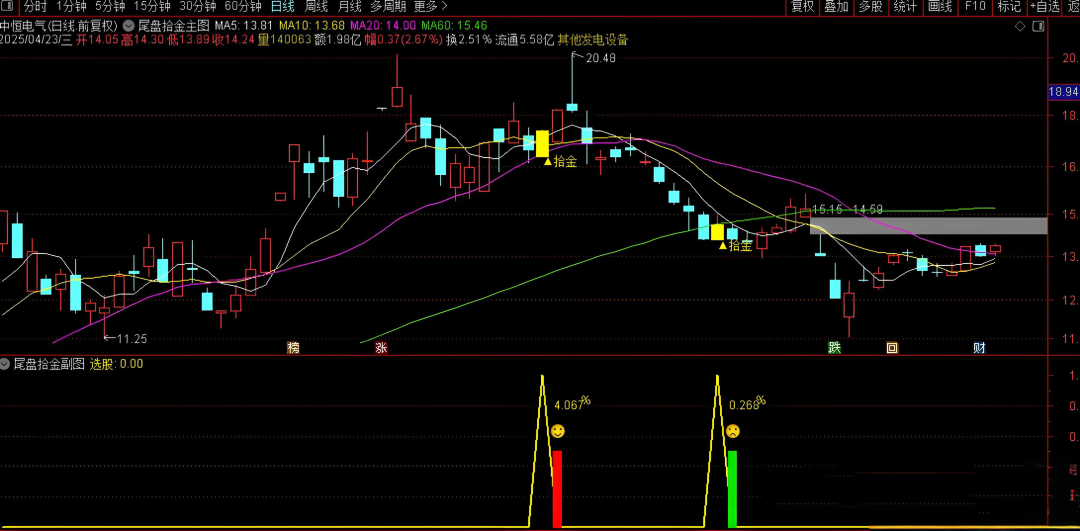Click the red bar in sub-chart

click(557, 488)
